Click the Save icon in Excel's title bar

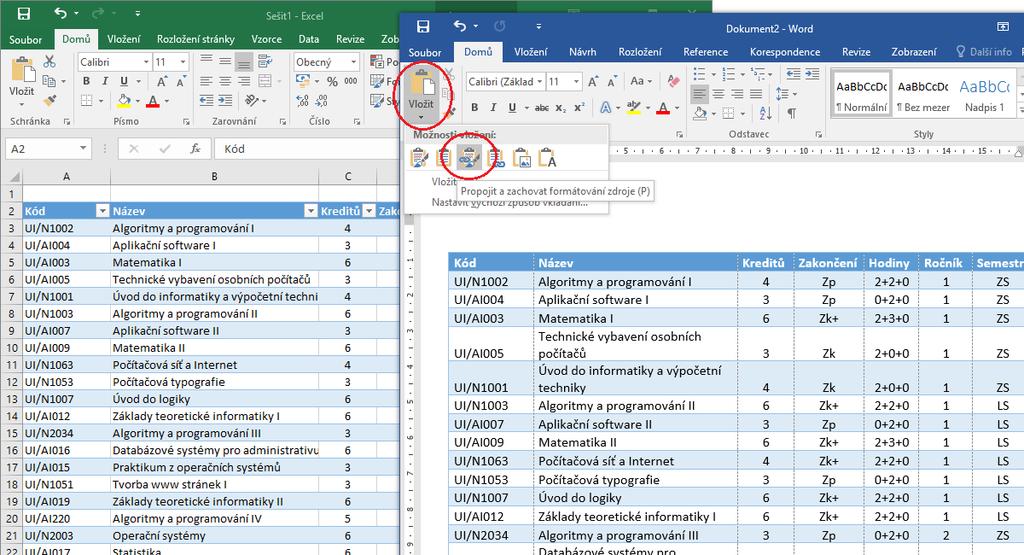pos(24,14)
